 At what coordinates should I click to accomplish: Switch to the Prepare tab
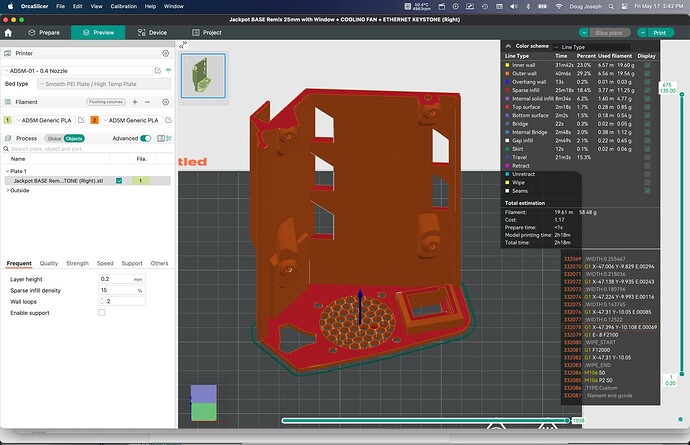tap(44, 33)
